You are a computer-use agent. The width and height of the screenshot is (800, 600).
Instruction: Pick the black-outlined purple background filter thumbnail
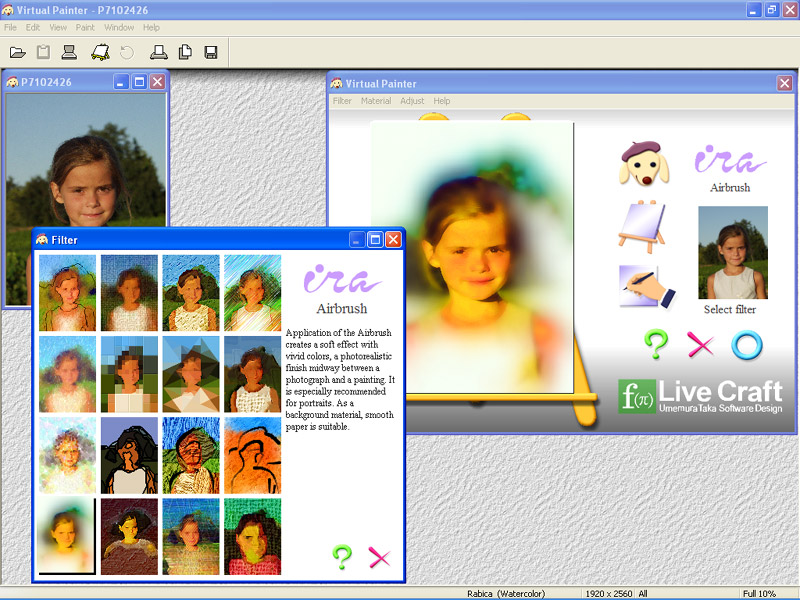tap(129, 456)
